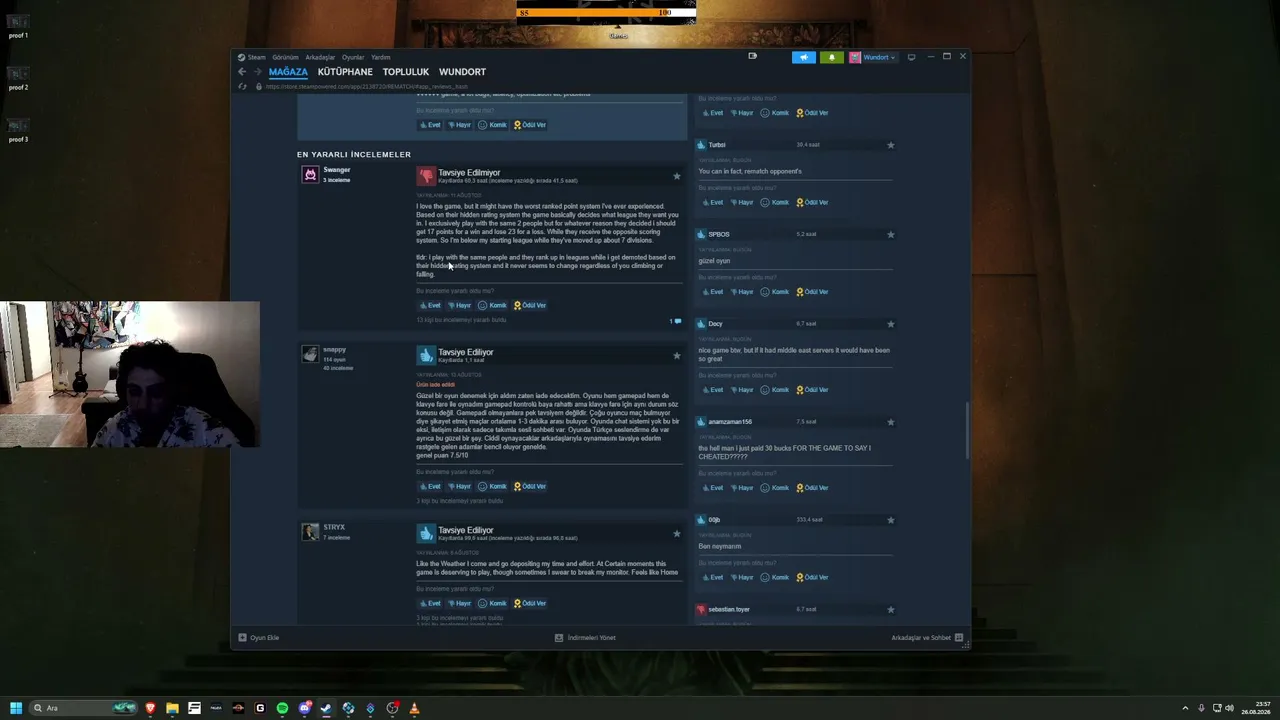Star the Docy review
The height and width of the screenshot is (720, 1280).
tap(891, 324)
